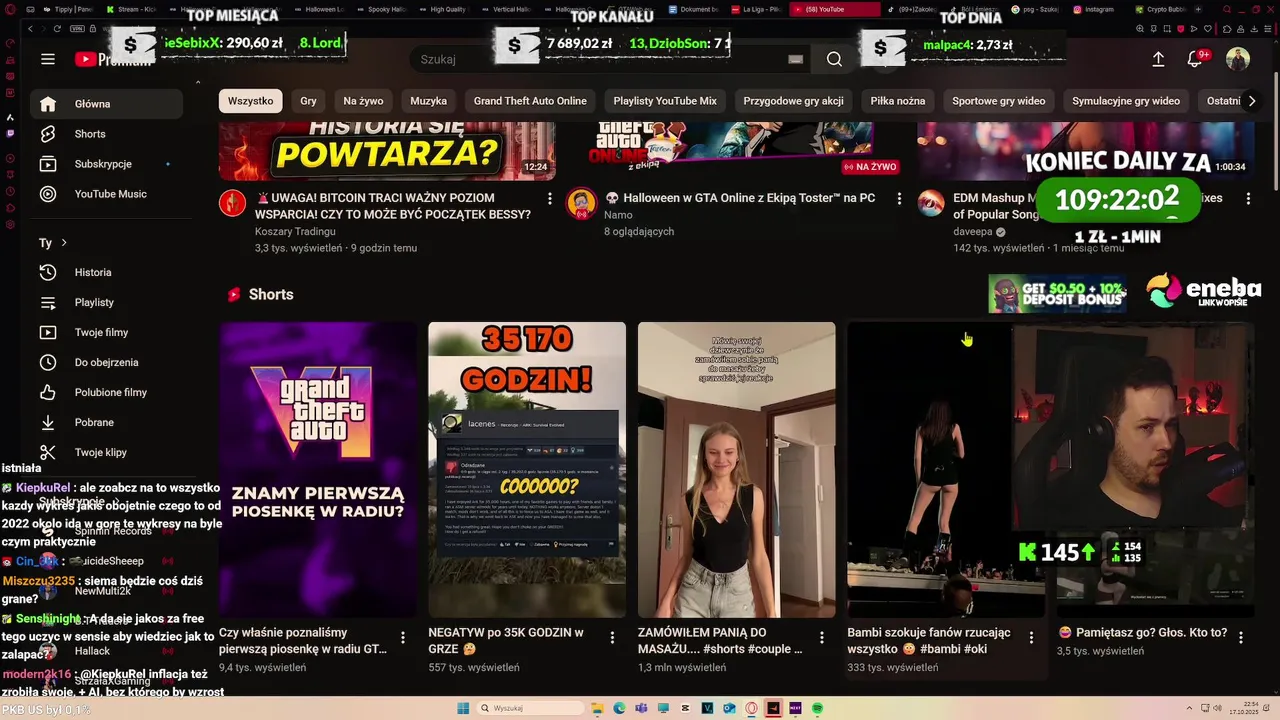This screenshot has width=1280, height=720.
Task: Open Do obejrzenia in the sidebar
Action: [x=106, y=362]
